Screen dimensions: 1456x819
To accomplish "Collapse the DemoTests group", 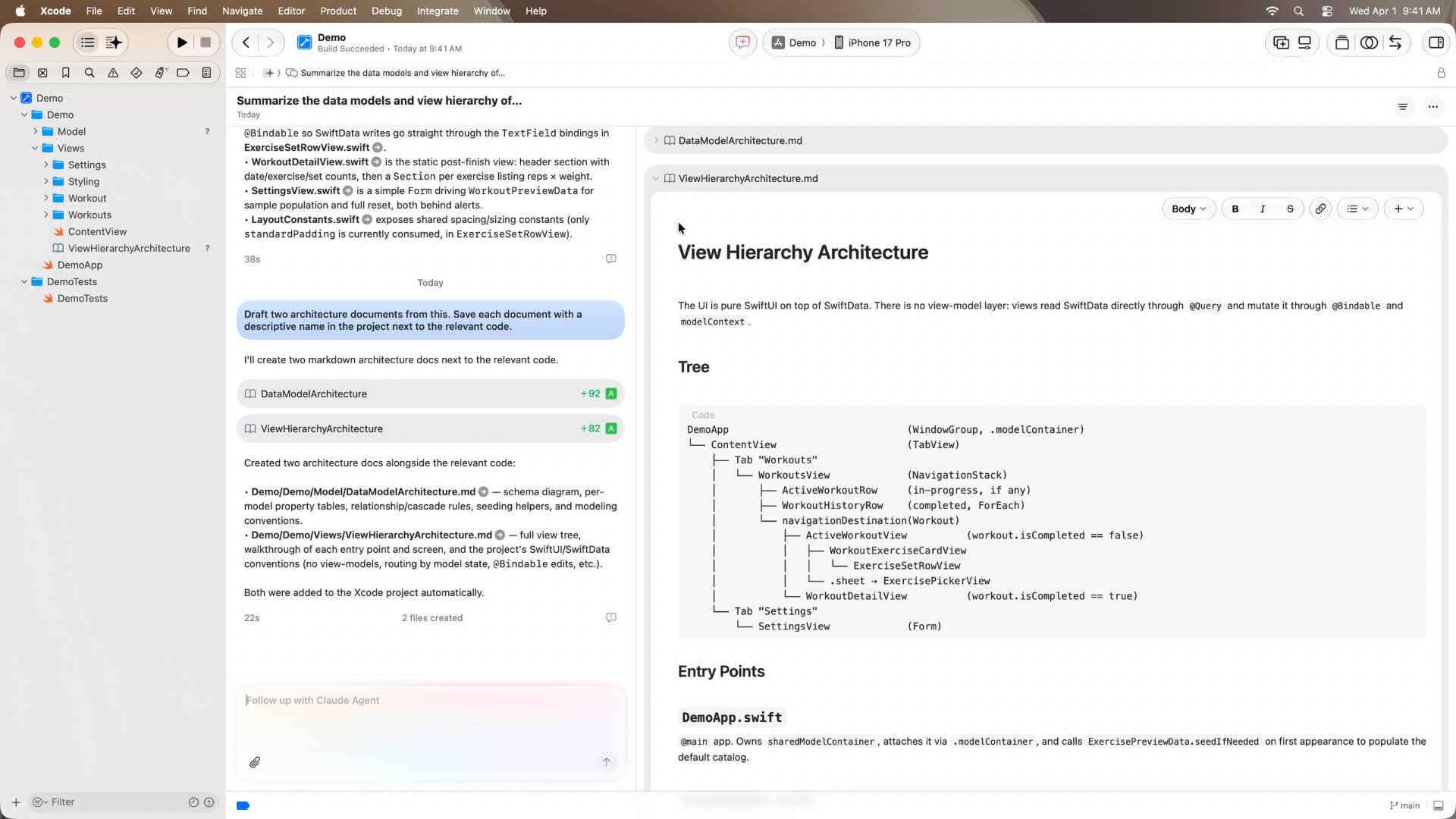I will (24, 281).
